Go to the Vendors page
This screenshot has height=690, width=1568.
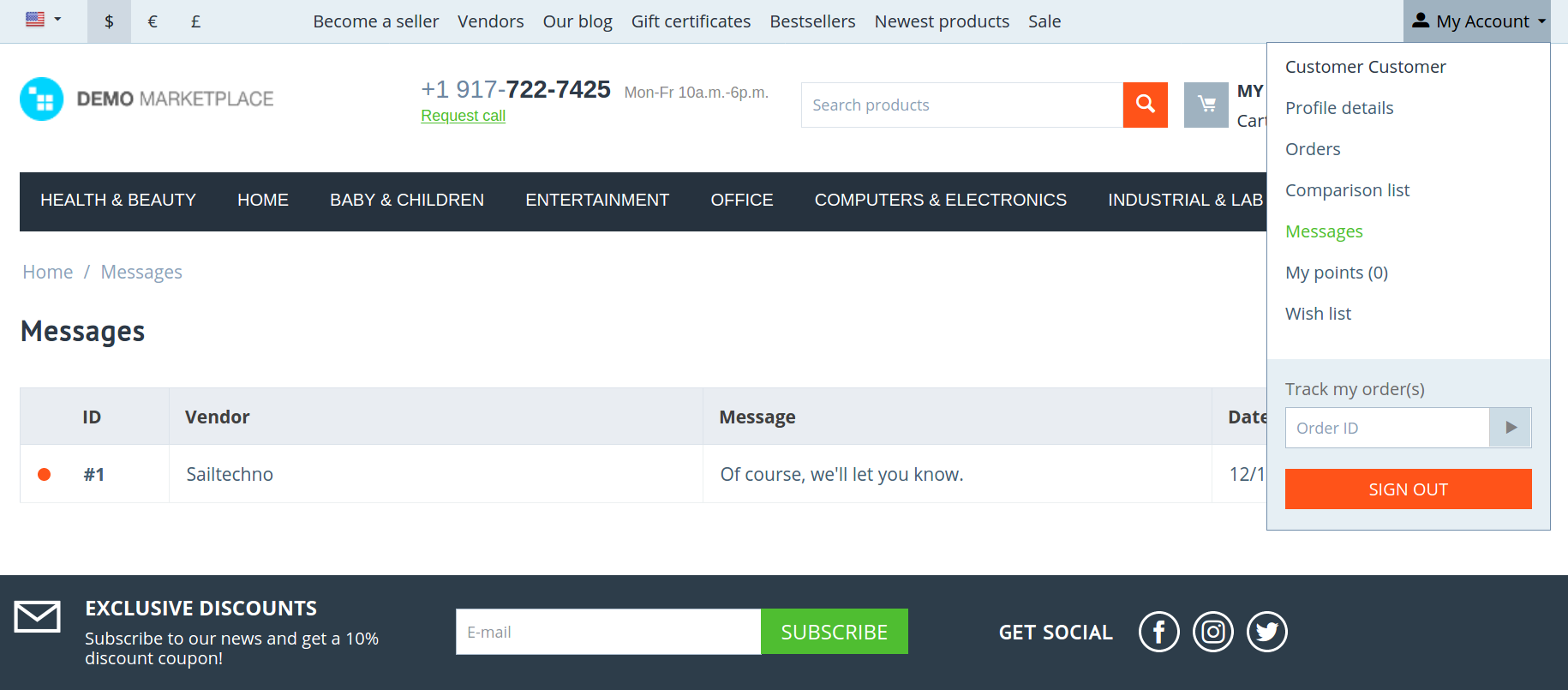pyautogui.click(x=490, y=21)
